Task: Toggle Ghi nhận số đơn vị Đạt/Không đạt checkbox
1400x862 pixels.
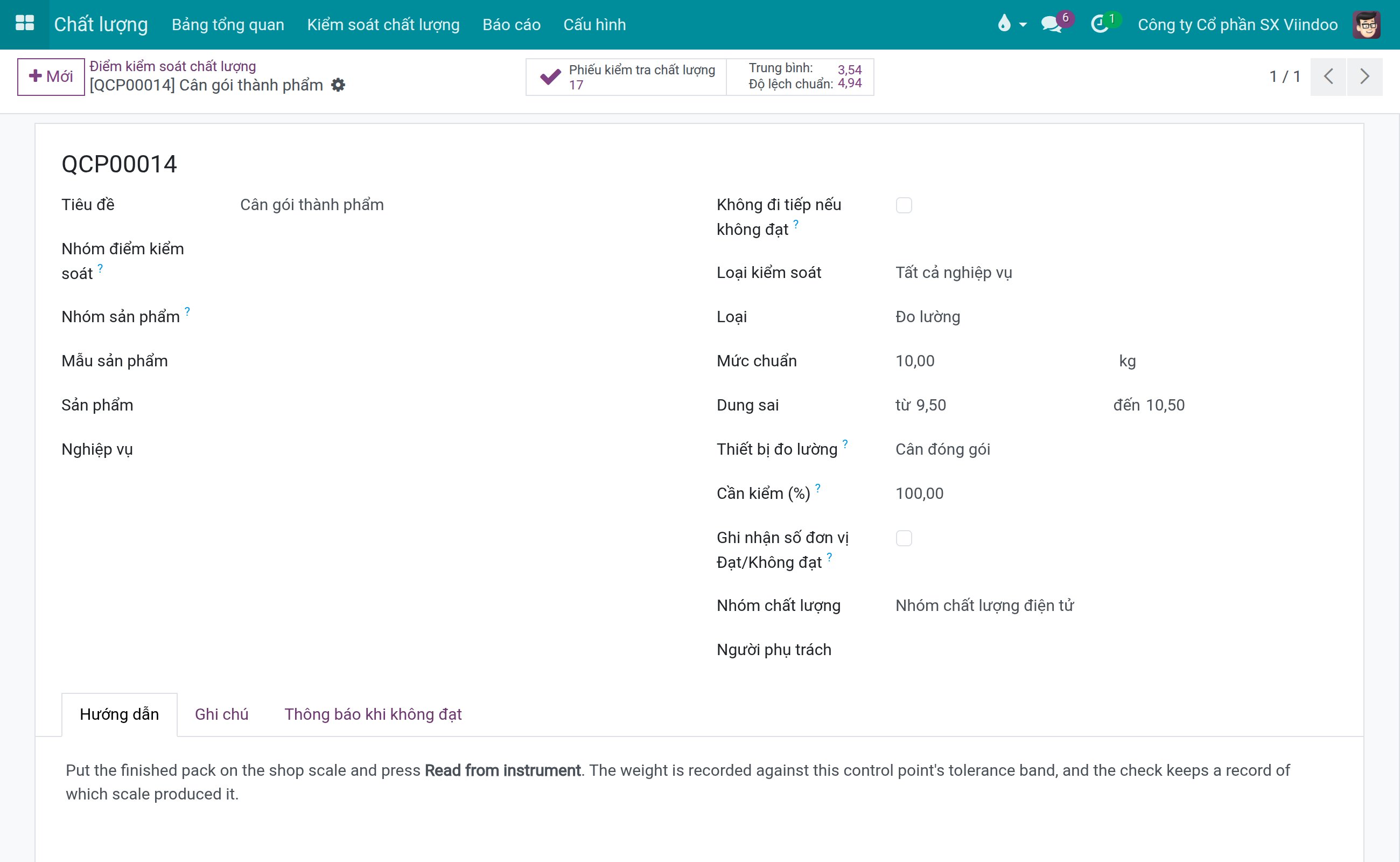Action: pyautogui.click(x=904, y=538)
